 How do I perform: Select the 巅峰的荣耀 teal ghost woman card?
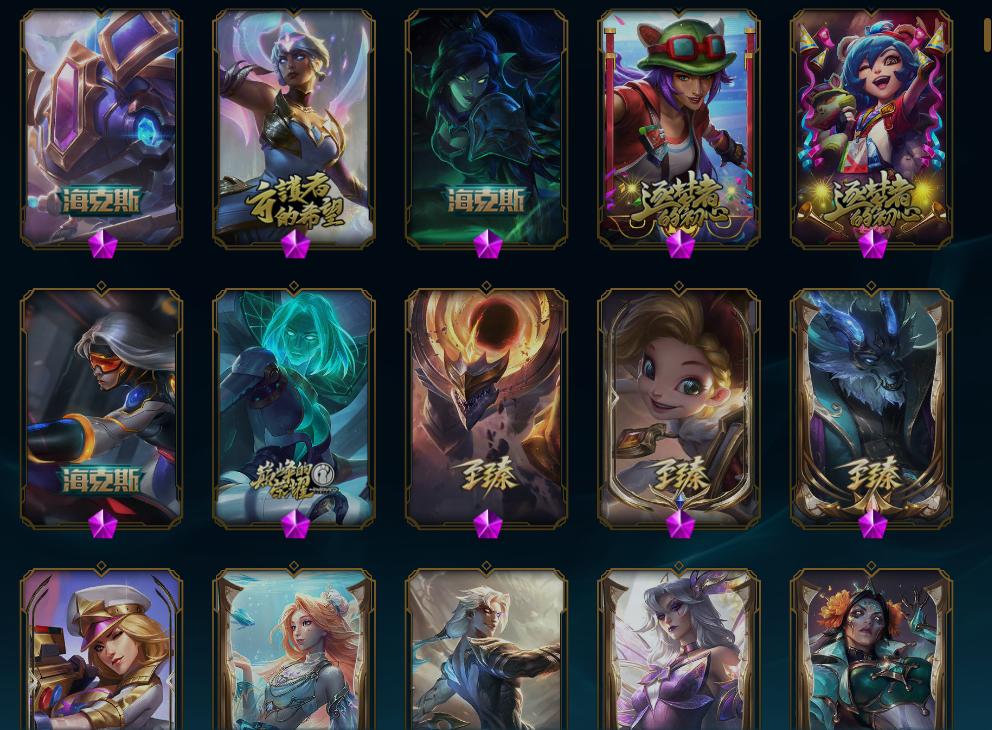pos(294,408)
